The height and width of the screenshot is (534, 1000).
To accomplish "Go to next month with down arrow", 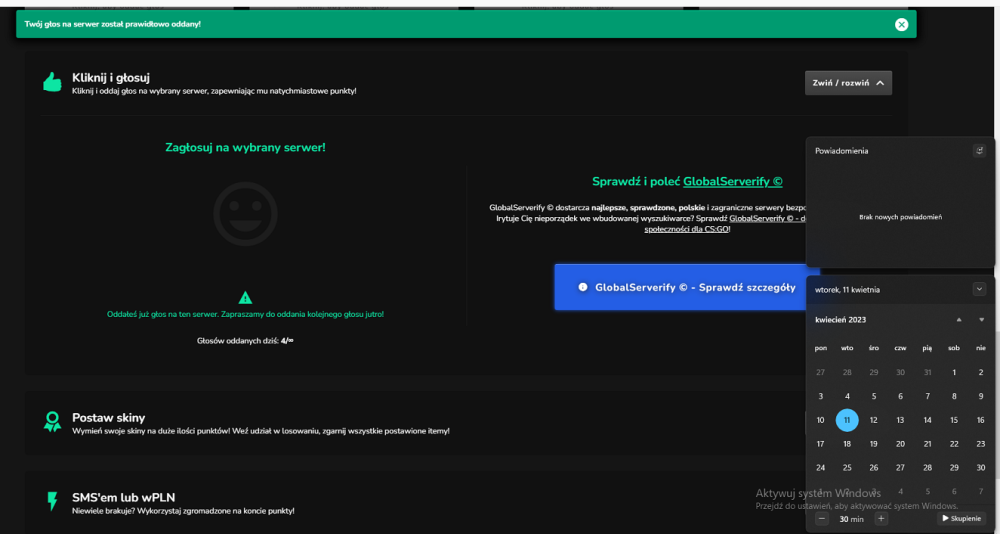I will tap(982, 320).
